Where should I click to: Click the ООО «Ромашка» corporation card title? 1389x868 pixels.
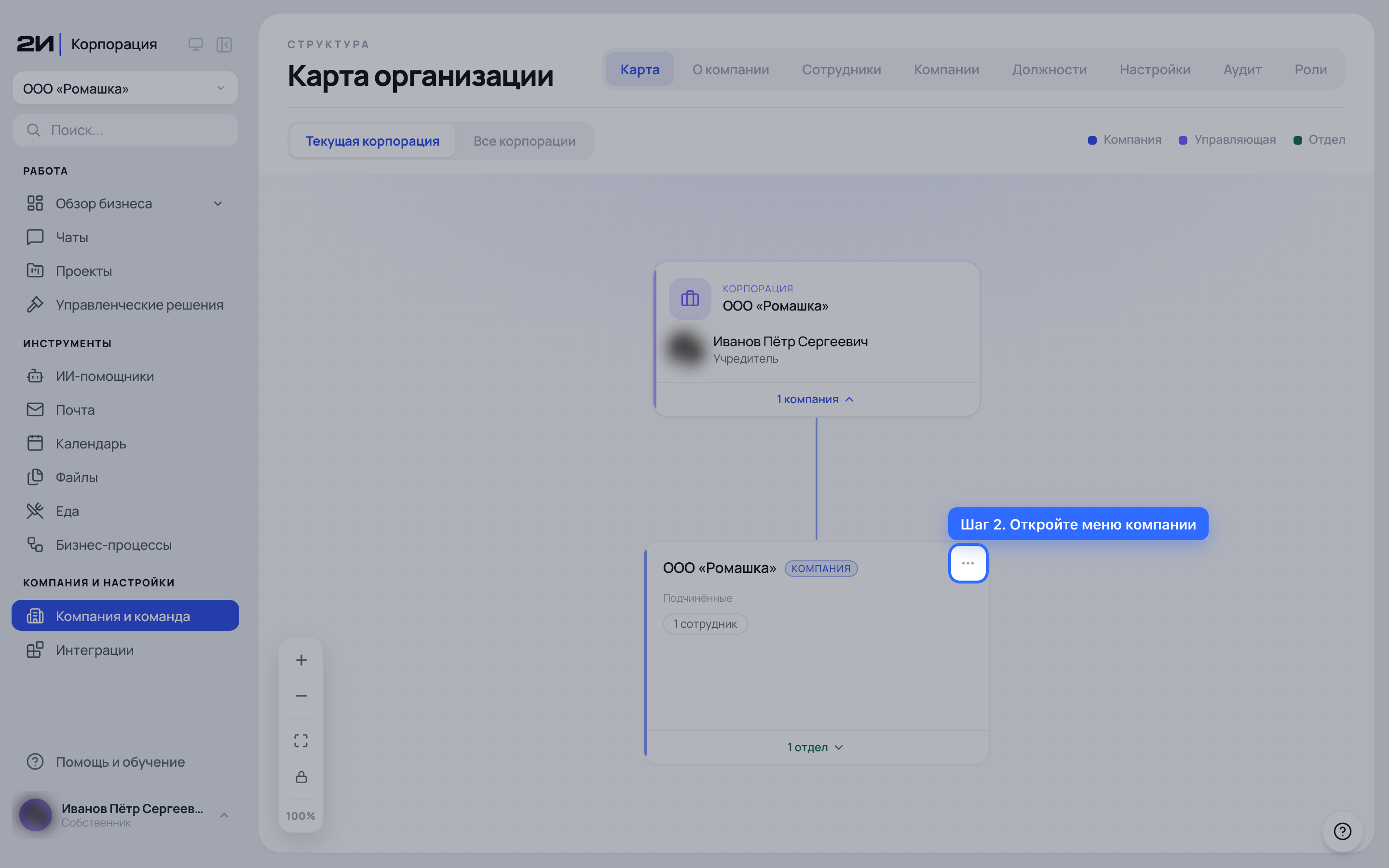pos(776,306)
